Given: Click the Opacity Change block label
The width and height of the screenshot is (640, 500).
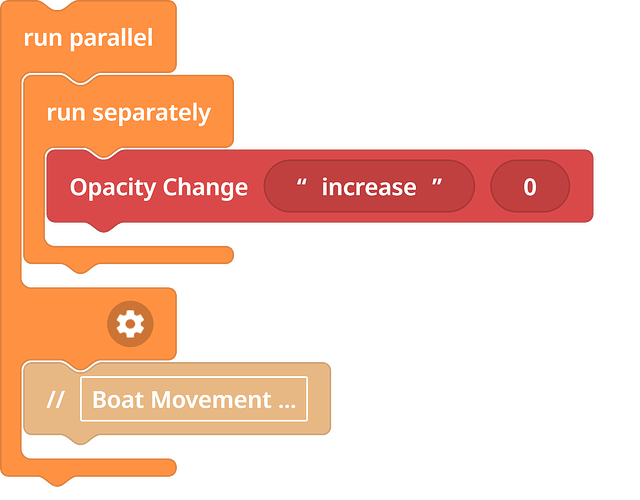Looking at the screenshot, I should click(158, 187).
